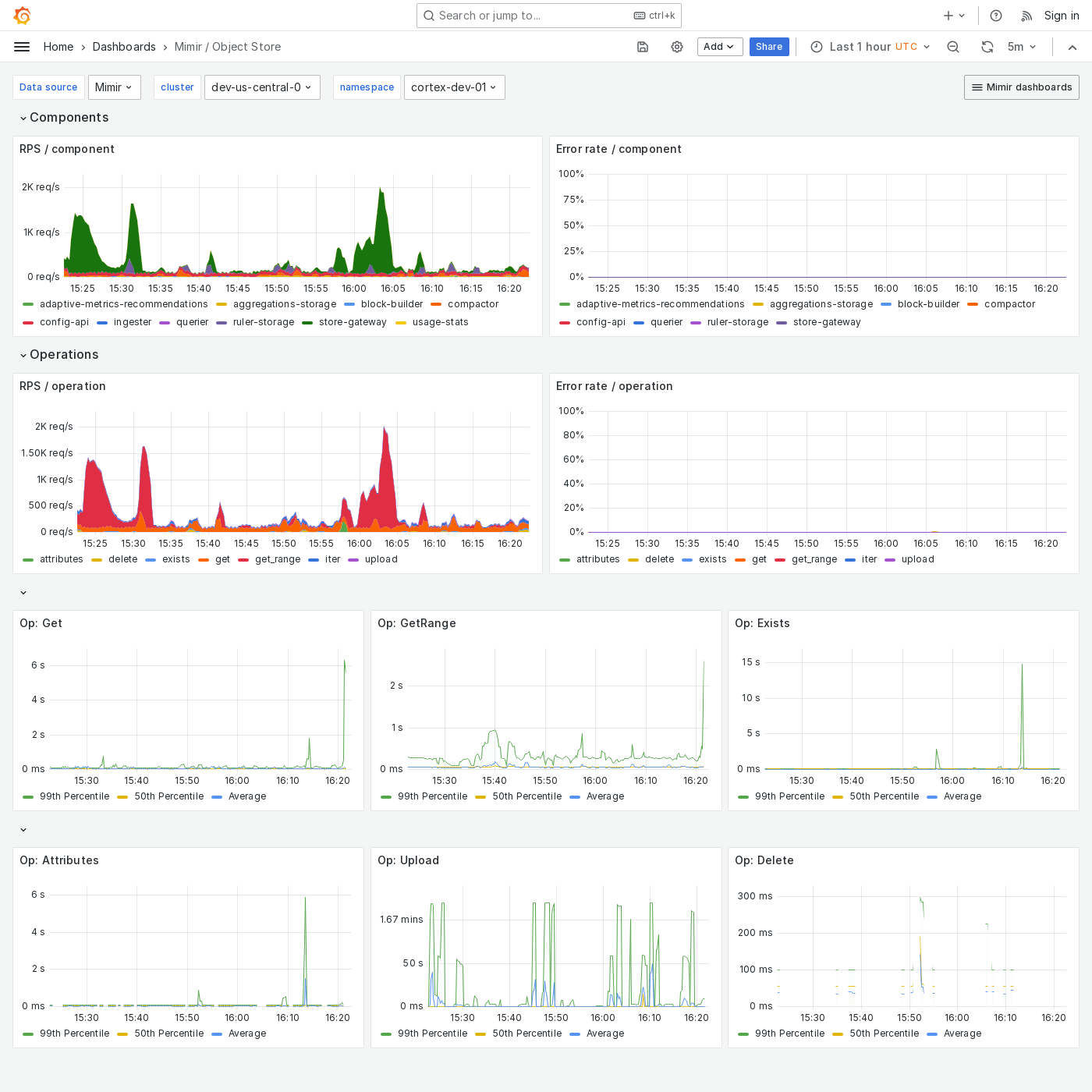Navigate to Dashboards breadcrumb

coord(124,47)
